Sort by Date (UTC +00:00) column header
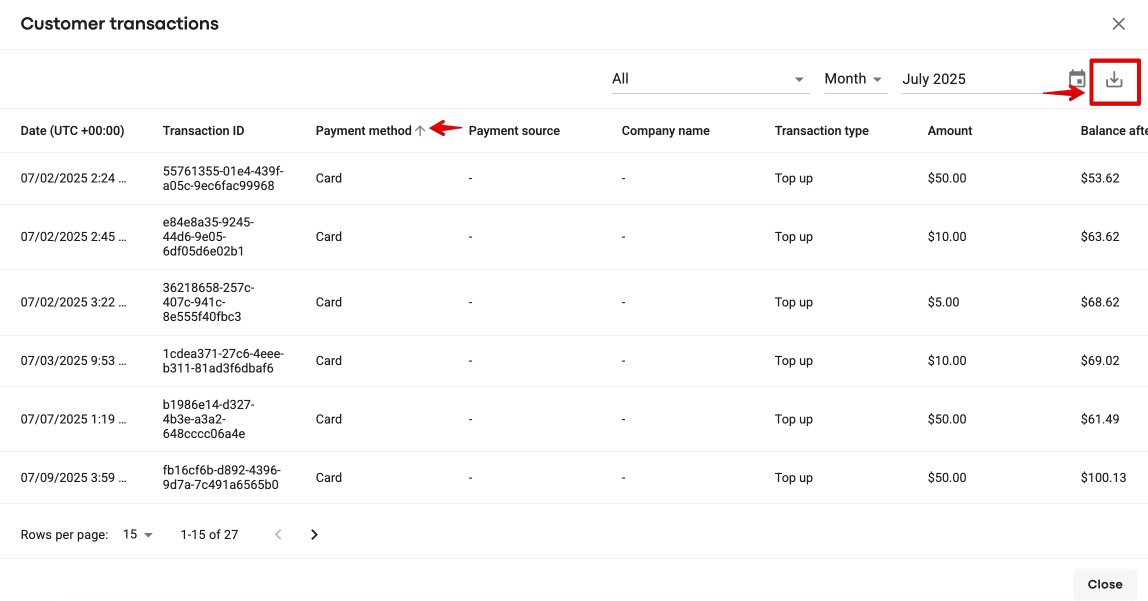Screen dimensions: 1148x601 [x=72, y=131]
